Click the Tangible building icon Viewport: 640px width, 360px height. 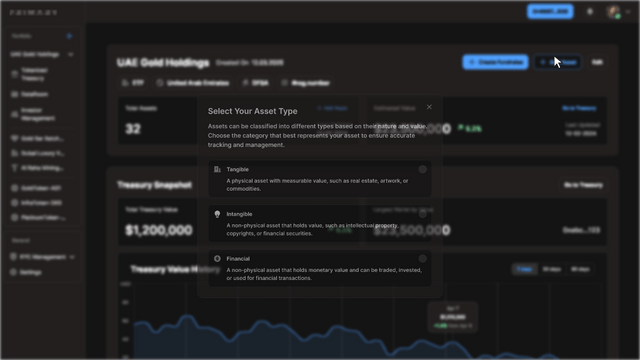point(217,169)
